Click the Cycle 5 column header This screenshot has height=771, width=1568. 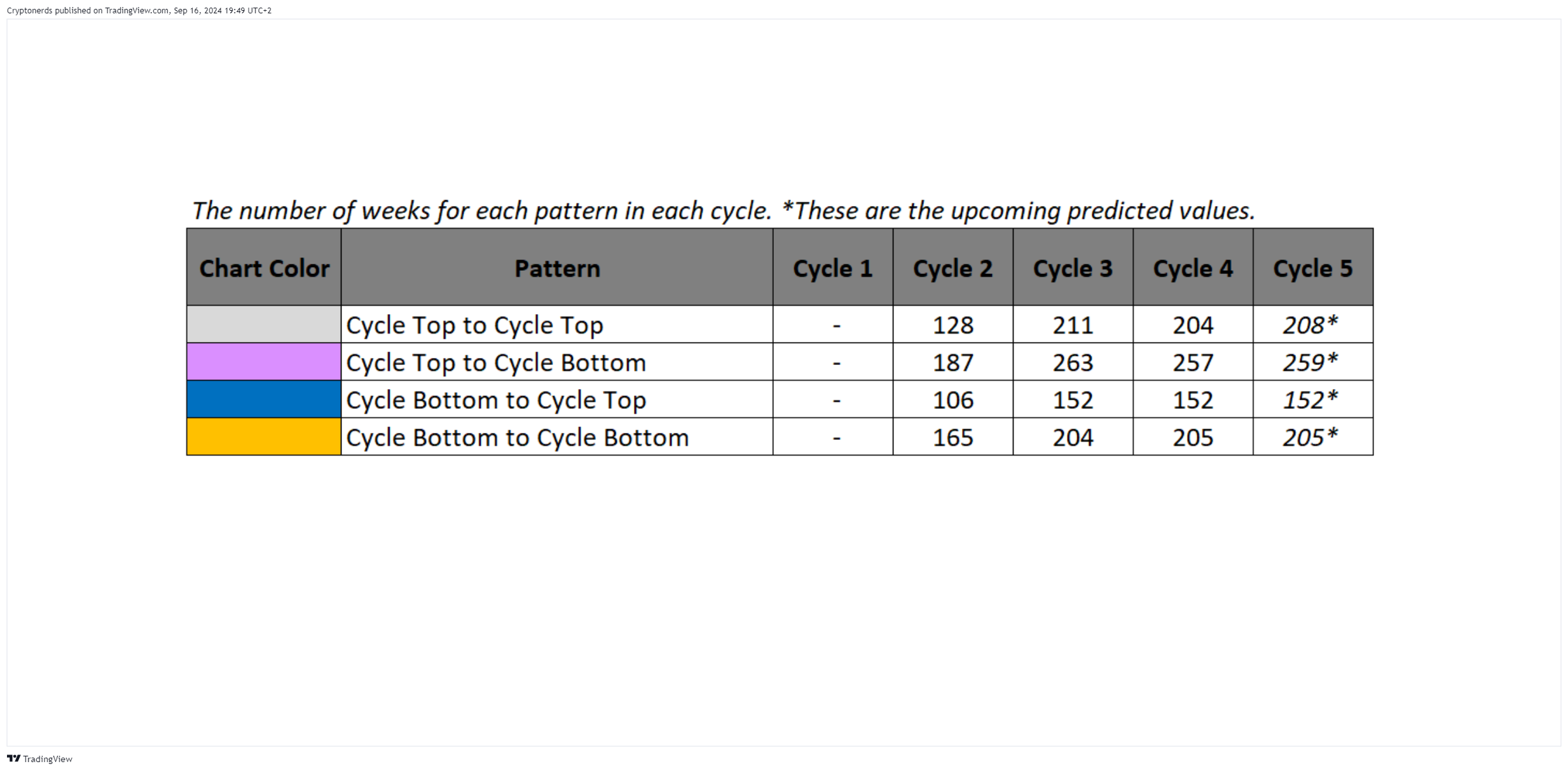tap(1313, 268)
